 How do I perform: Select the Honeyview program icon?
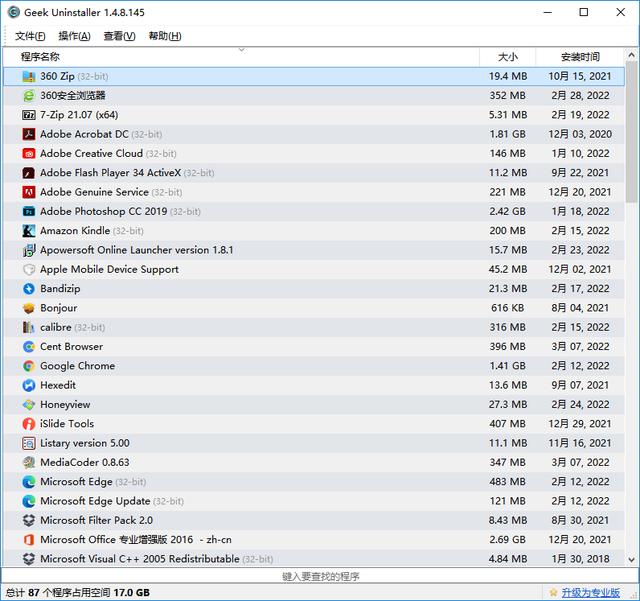pyautogui.click(x=30, y=405)
